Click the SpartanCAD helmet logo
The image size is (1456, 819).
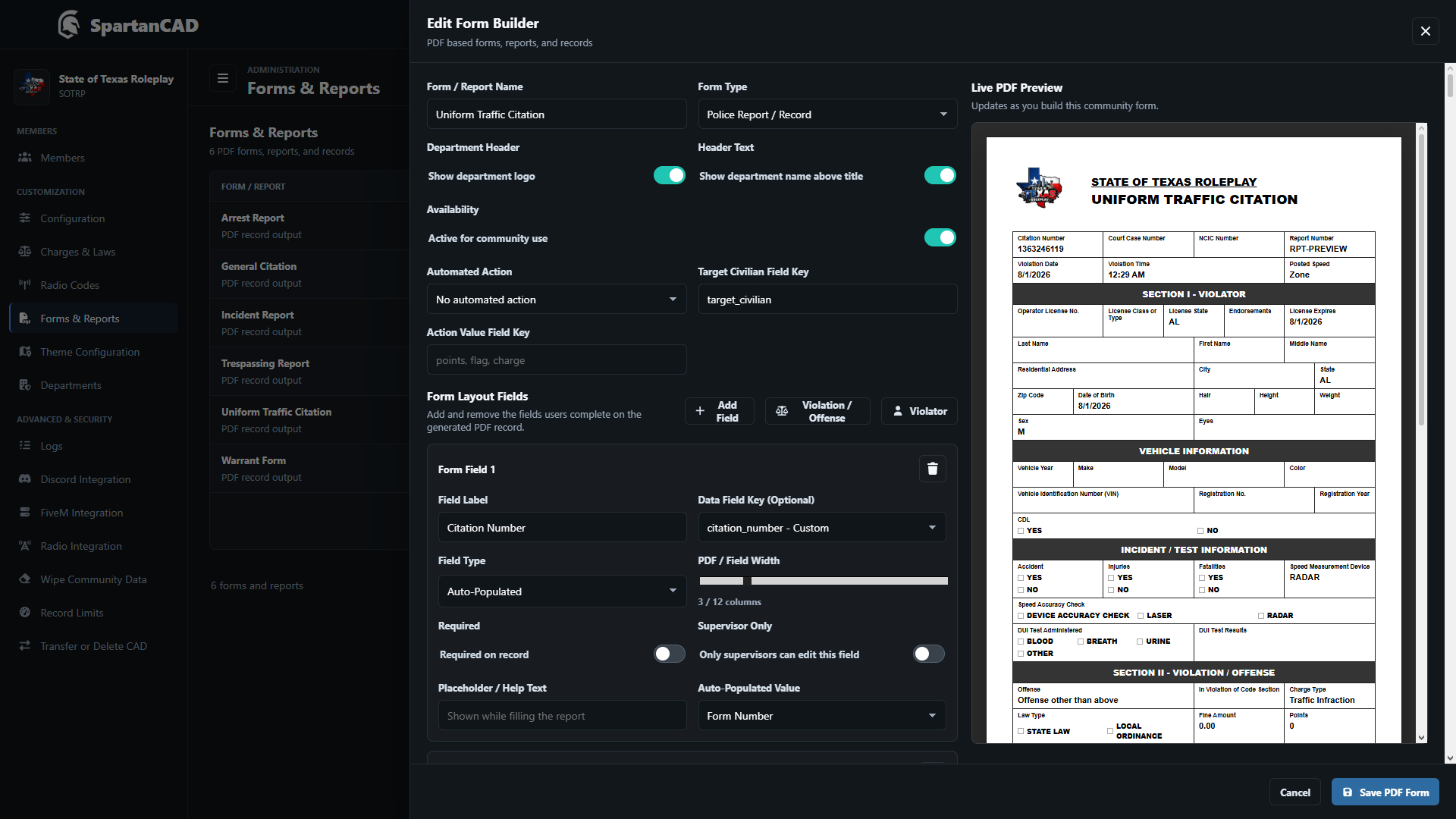(69, 24)
